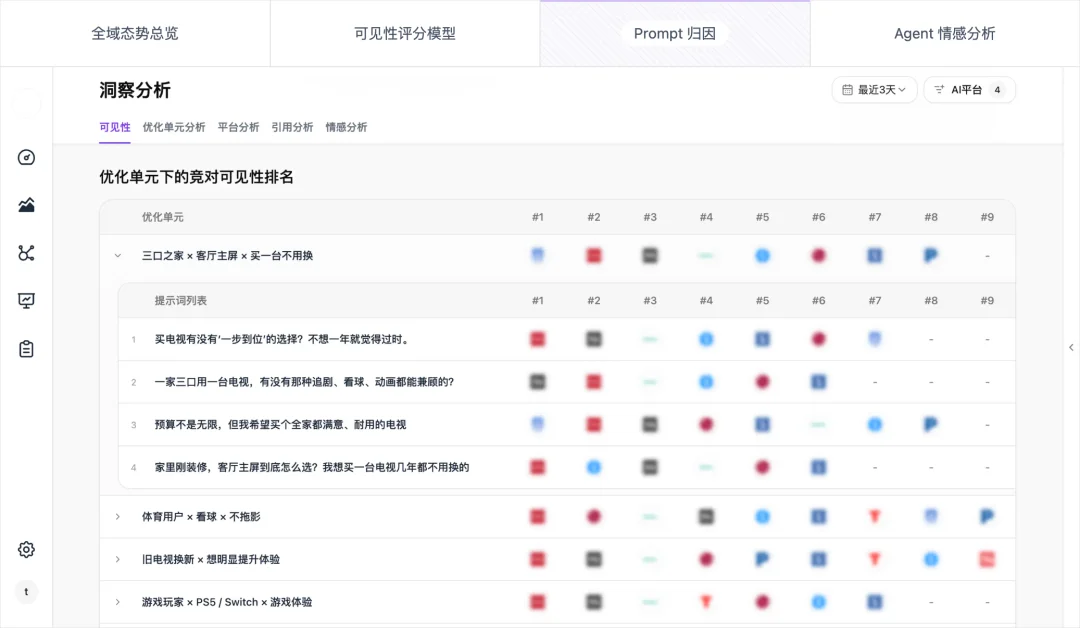Collapse the 三口之家 × 客厅主屏 optimization unit
1080x628 pixels.
pyautogui.click(x=117, y=255)
